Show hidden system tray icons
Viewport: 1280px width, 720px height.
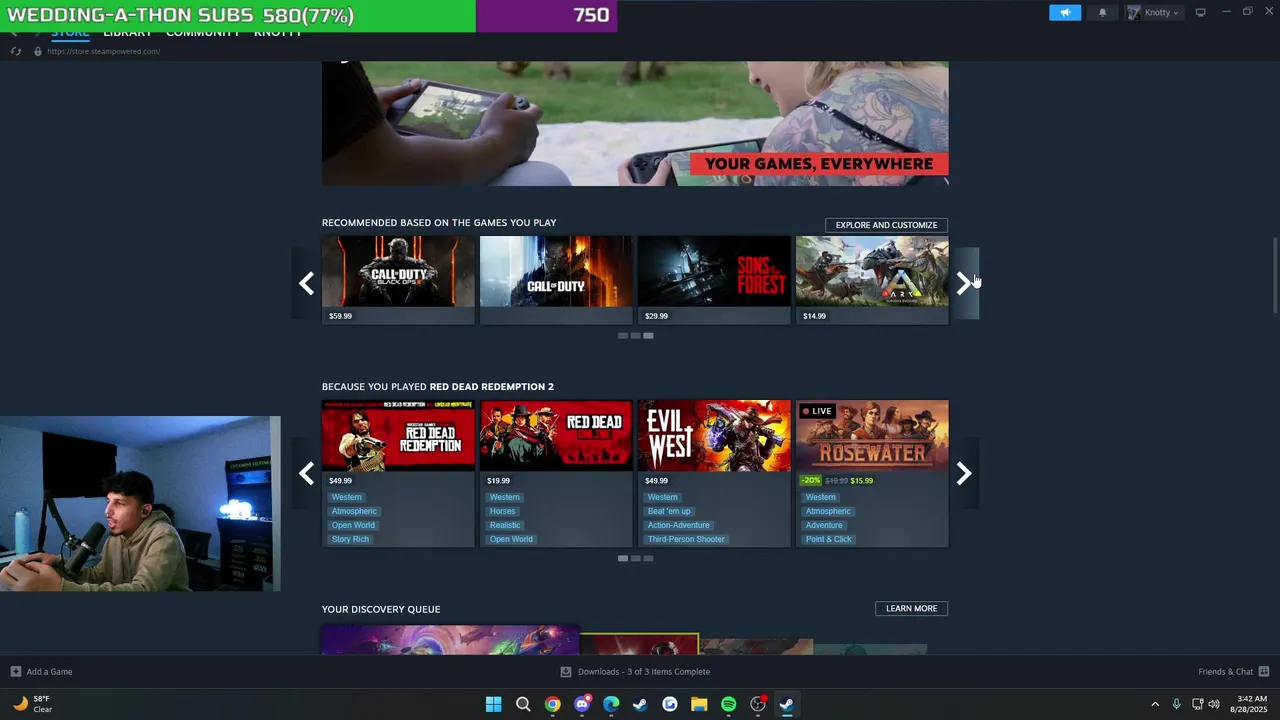click(x=1155, y=704)
